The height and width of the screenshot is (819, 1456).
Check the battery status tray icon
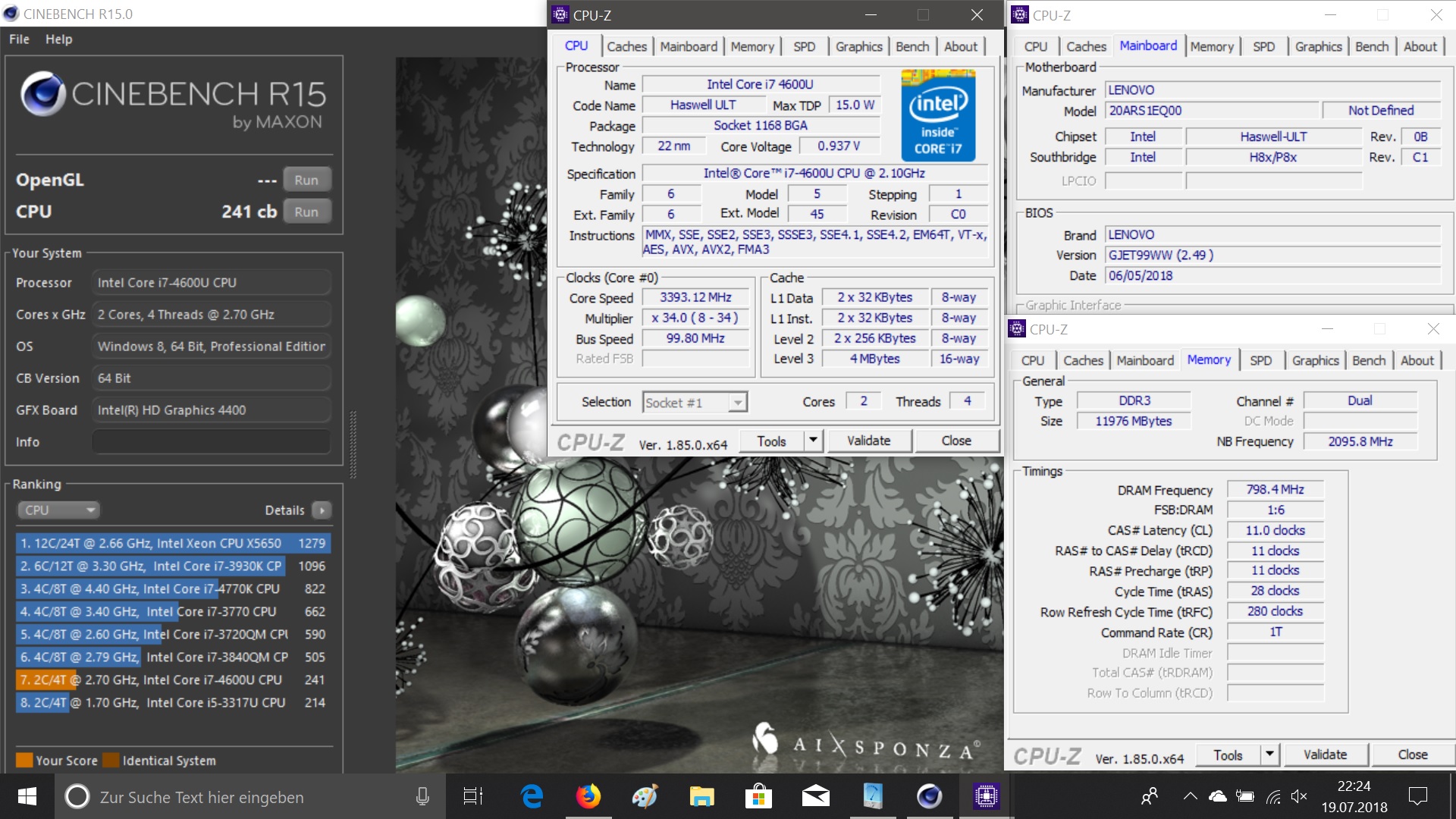point(1244,797)
